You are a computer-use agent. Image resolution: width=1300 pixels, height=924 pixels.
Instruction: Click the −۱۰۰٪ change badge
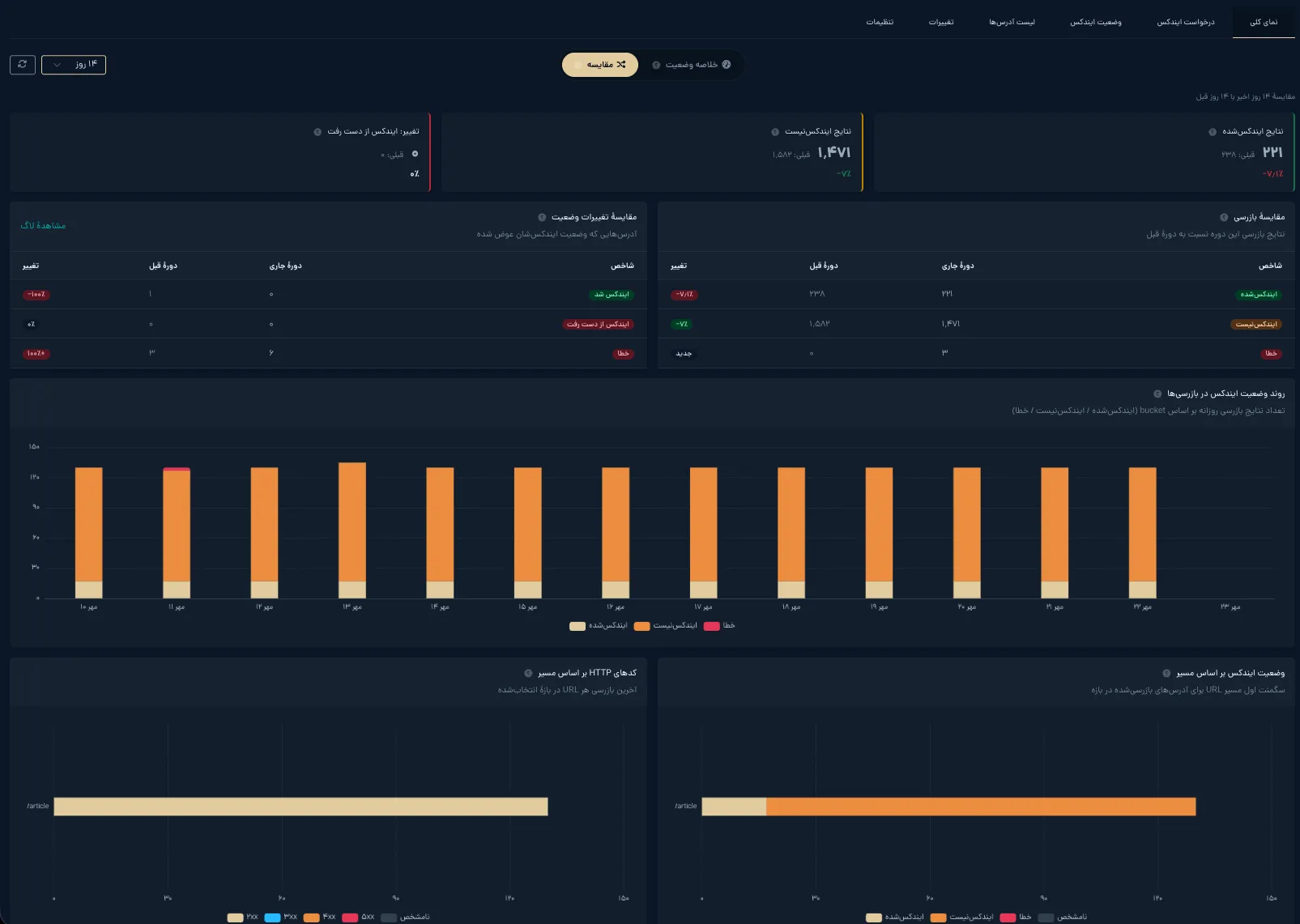36,295
